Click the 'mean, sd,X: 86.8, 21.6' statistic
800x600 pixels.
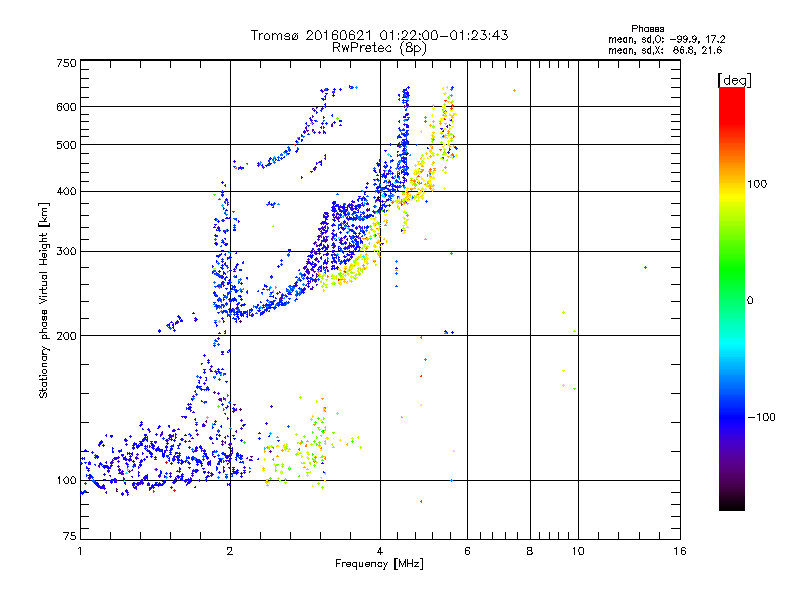[665, 50]
